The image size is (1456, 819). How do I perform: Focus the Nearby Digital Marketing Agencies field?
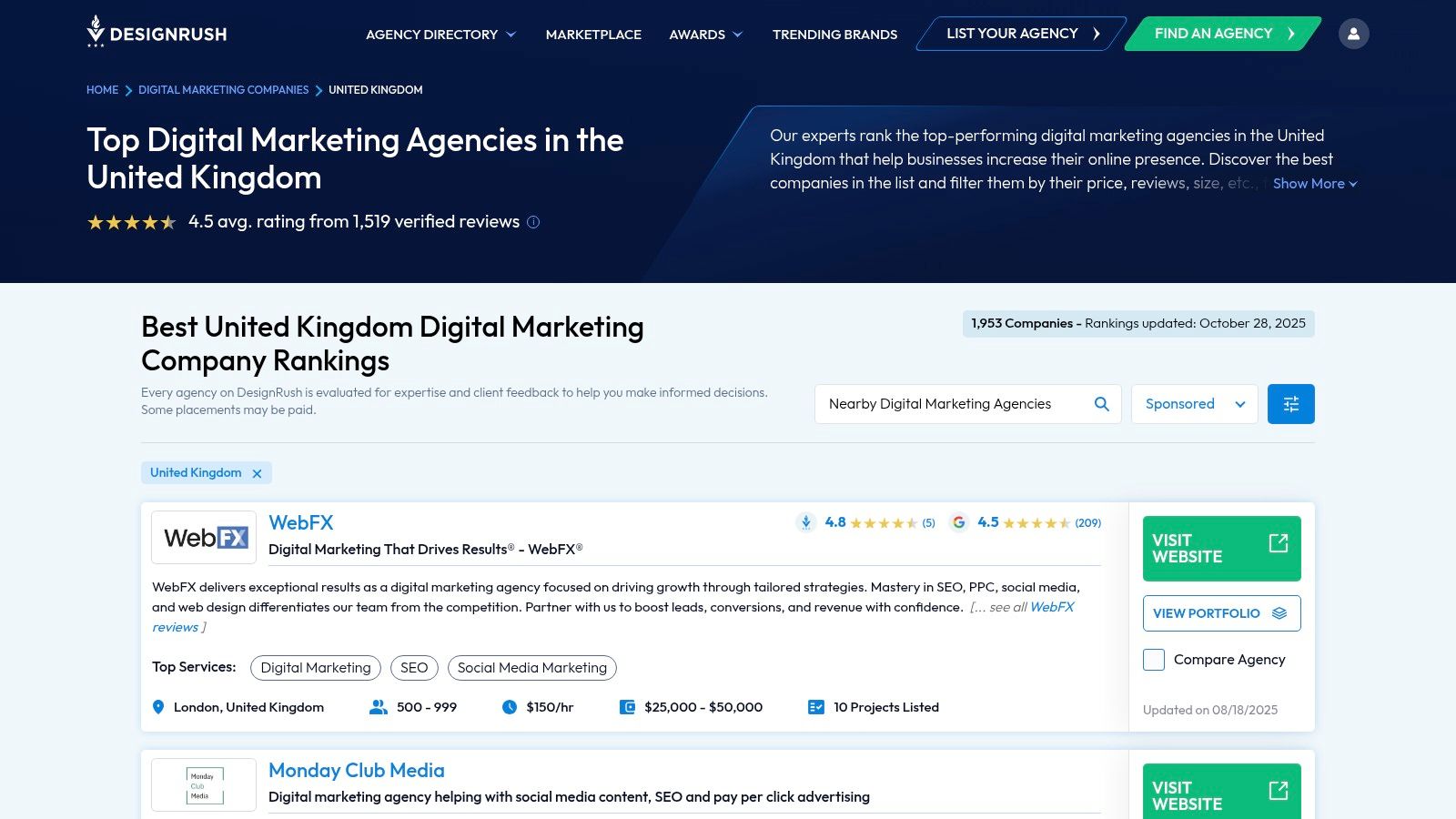click(x=951, y=404)
